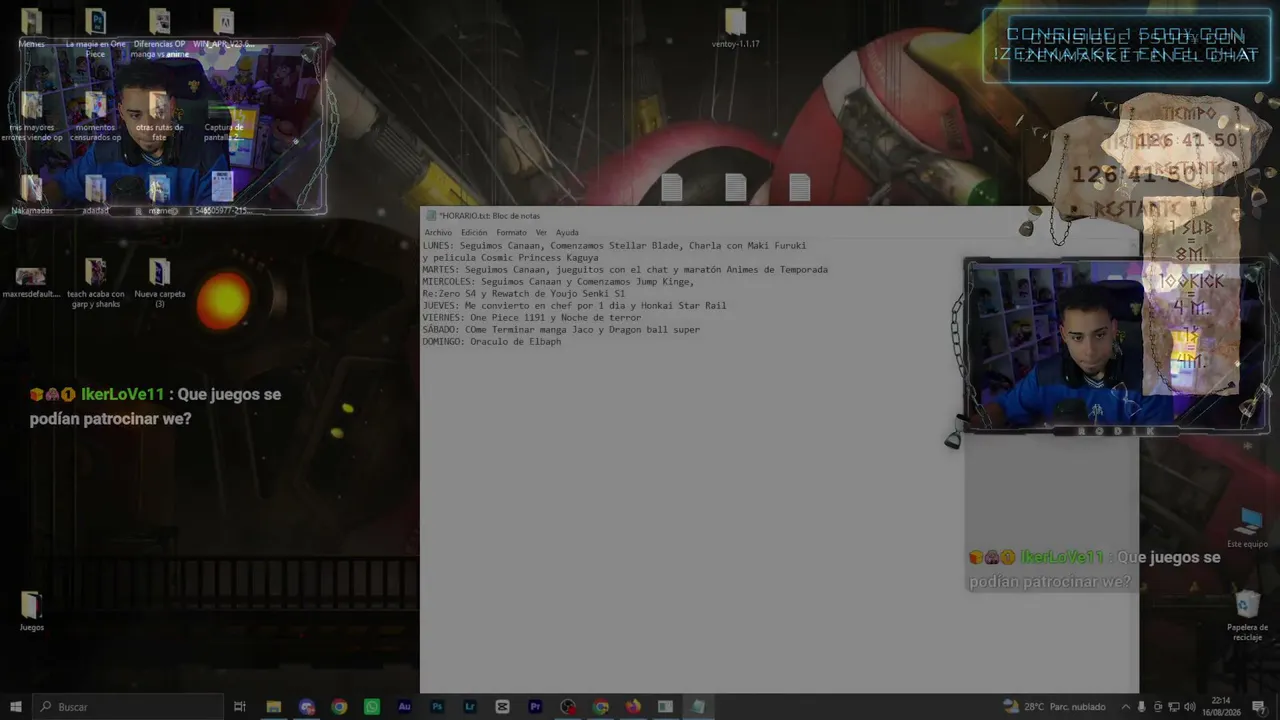Open Task View from the taskbar

(x=240, y=707)
